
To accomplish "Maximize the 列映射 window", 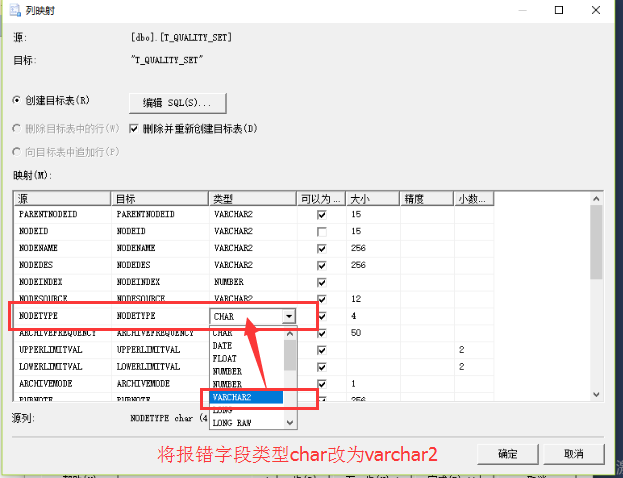I will click(x=559, y=10).
